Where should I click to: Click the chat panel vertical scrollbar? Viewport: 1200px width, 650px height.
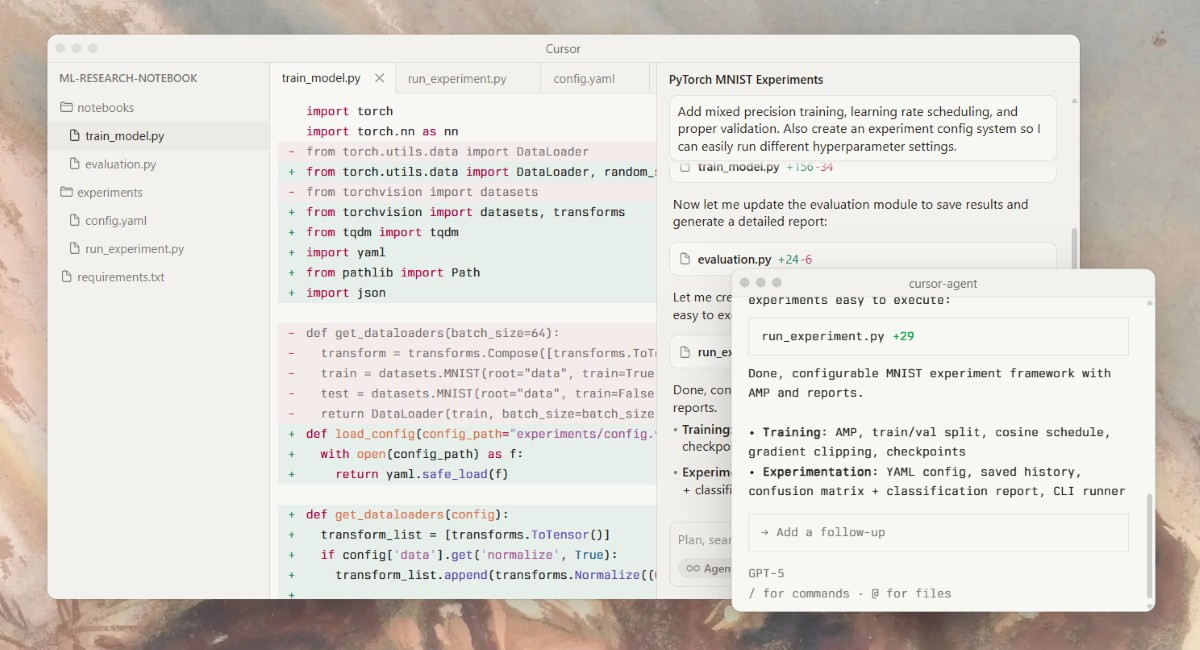tap(1074, 250)
